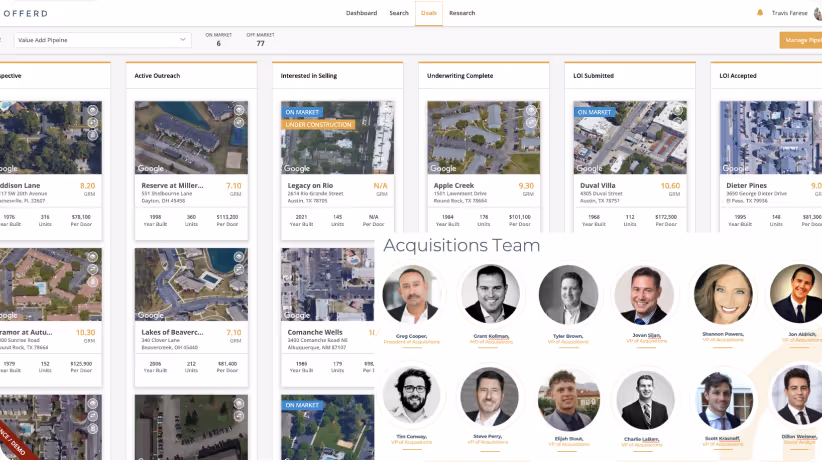822x462 pixels.
Task: Open the Addison Lane property title
Action: [20, 186]
